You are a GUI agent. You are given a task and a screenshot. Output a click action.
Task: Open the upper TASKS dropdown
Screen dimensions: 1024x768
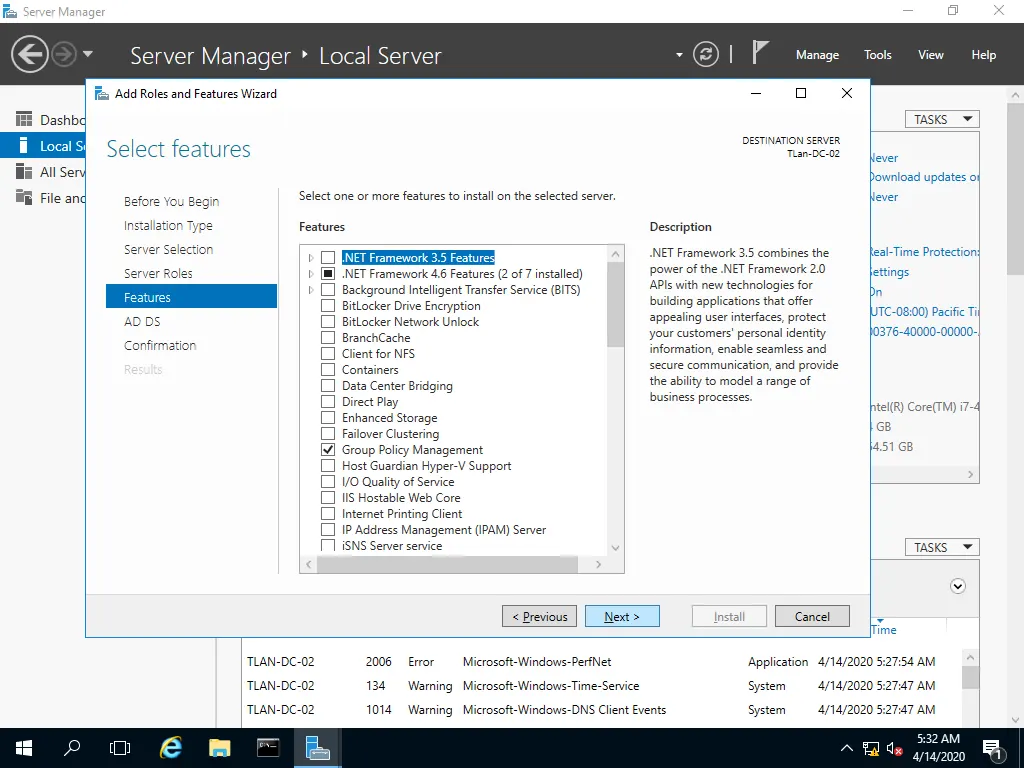[942, 120]
